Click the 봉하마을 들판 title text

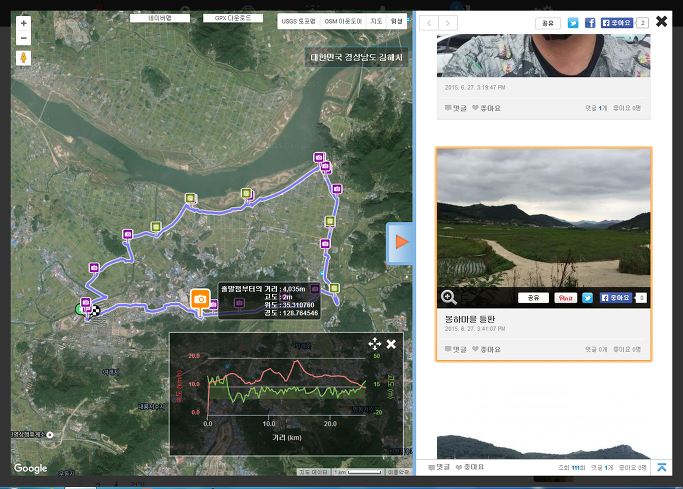click(470, 319)
